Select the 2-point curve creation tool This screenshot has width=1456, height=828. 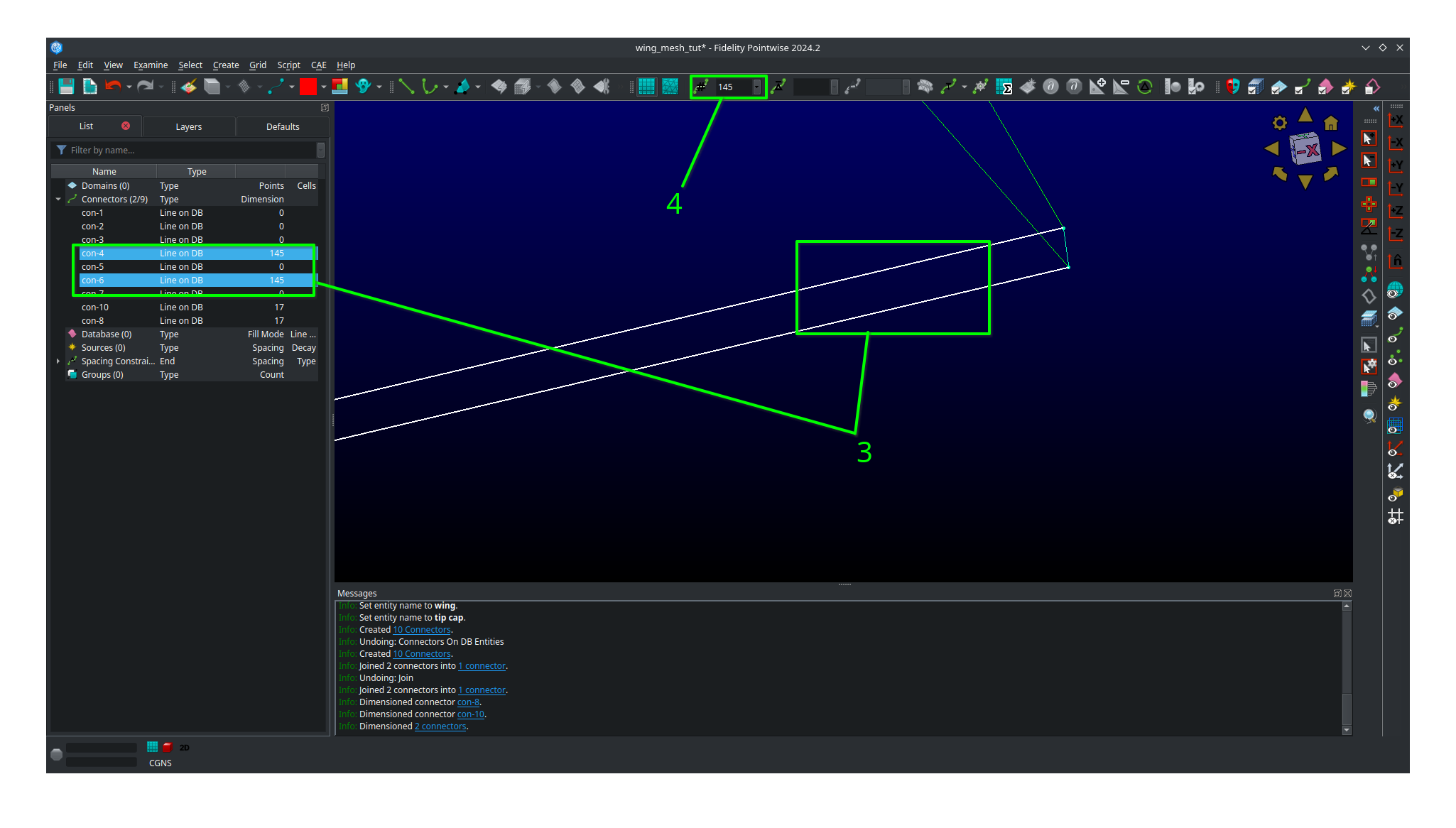click(x=407, y=86)
